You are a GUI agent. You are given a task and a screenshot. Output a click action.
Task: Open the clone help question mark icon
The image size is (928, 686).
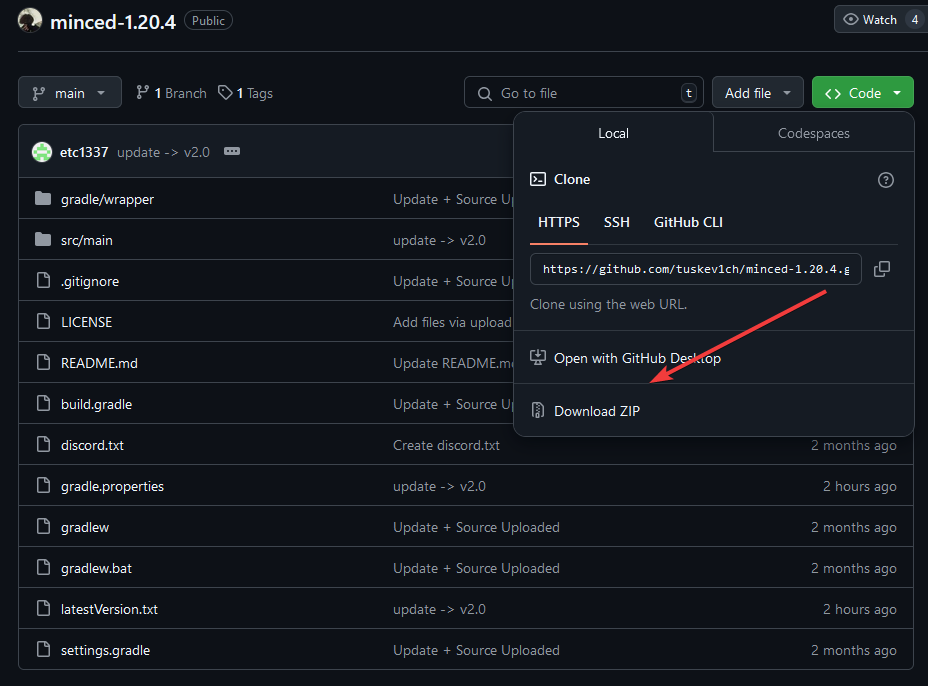tap(885, 180)
